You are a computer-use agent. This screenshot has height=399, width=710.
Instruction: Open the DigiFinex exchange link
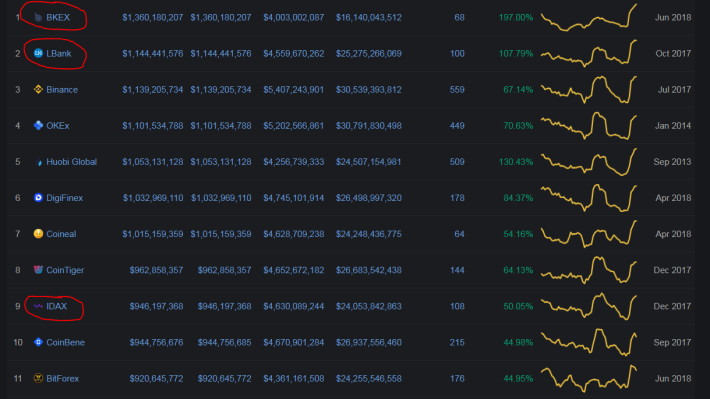click(64, 198)
